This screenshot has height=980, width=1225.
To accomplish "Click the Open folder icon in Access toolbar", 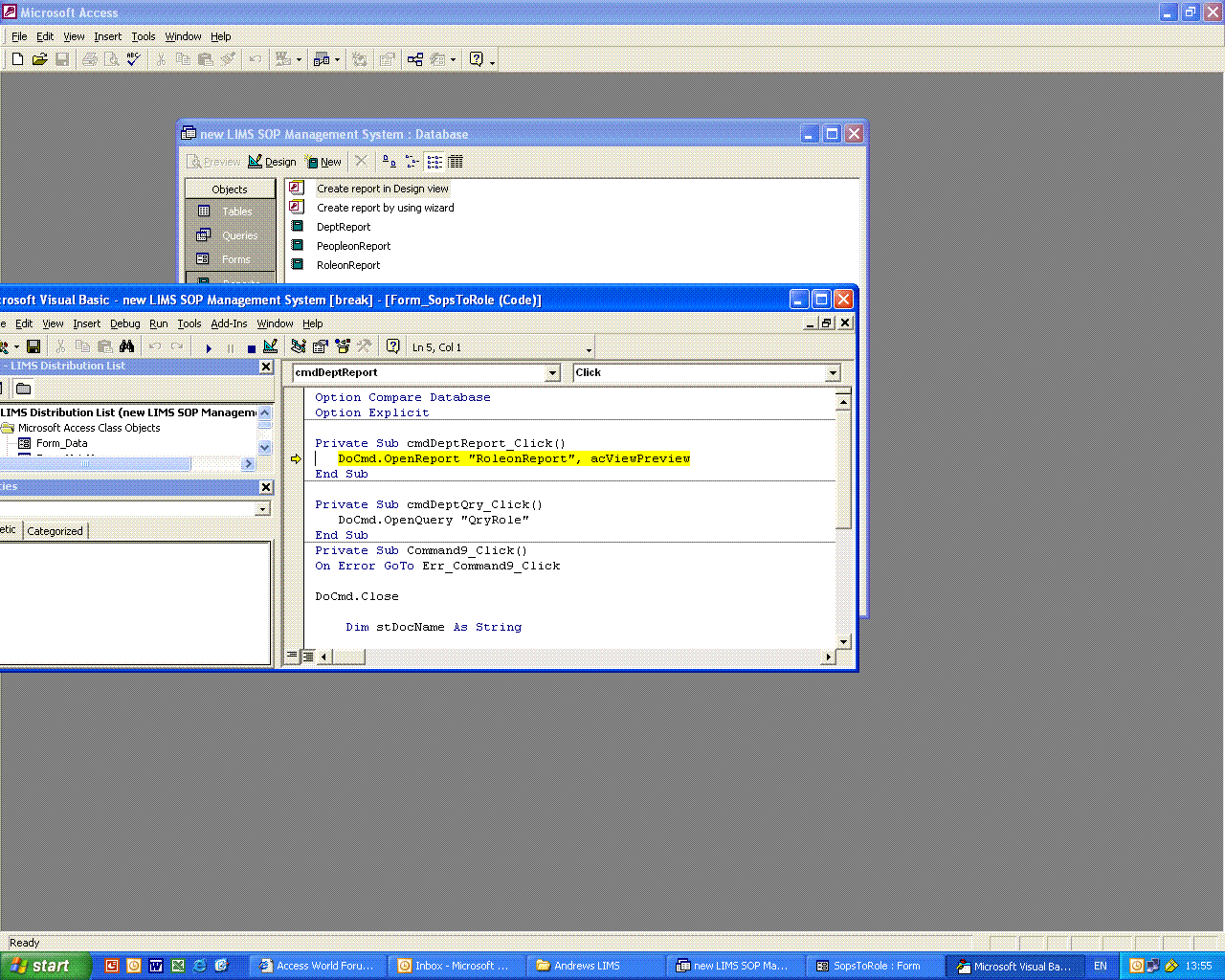I will (39, 59).
